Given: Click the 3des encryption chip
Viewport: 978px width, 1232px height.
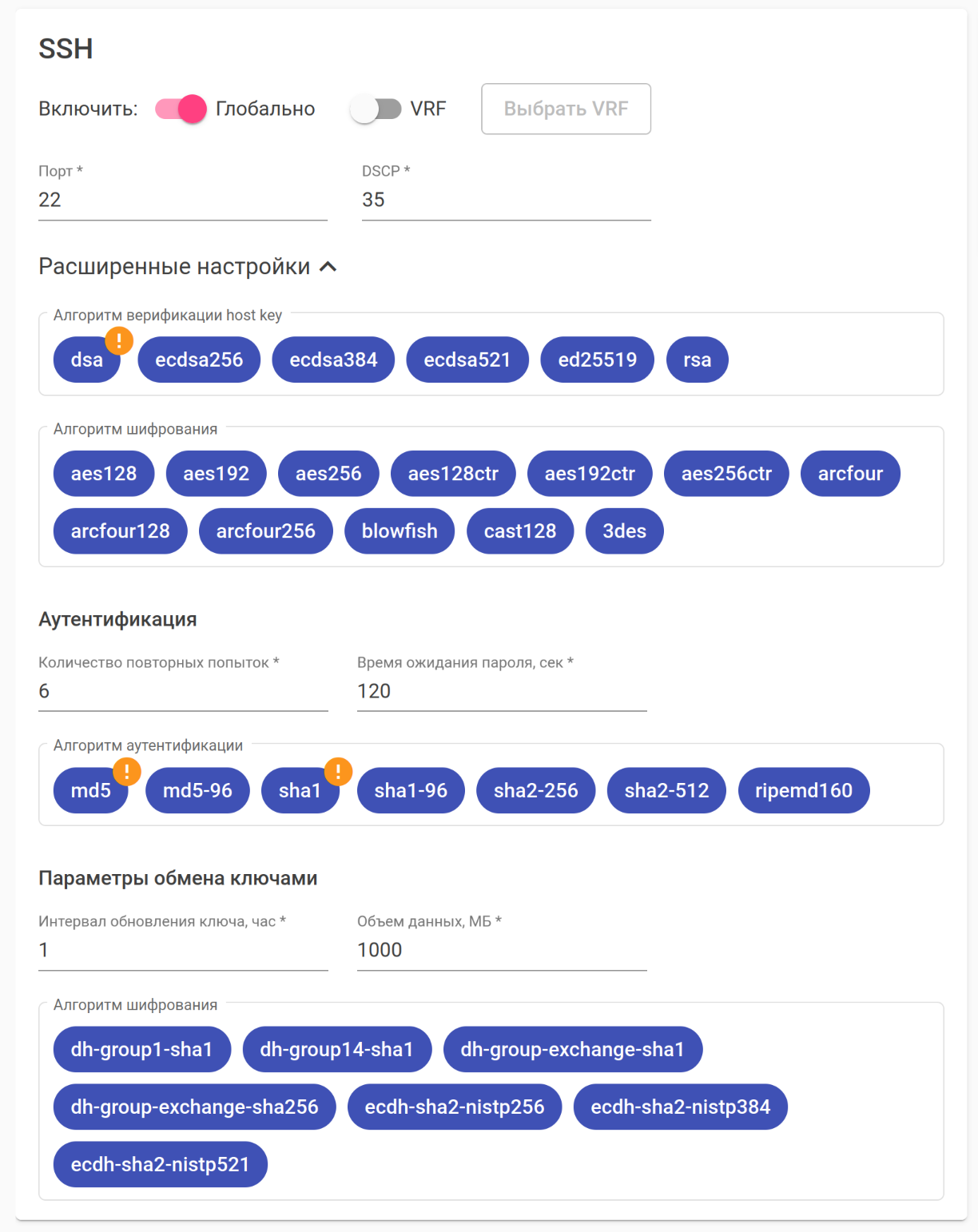Looking at the screenshot, I should click(624, 531).
